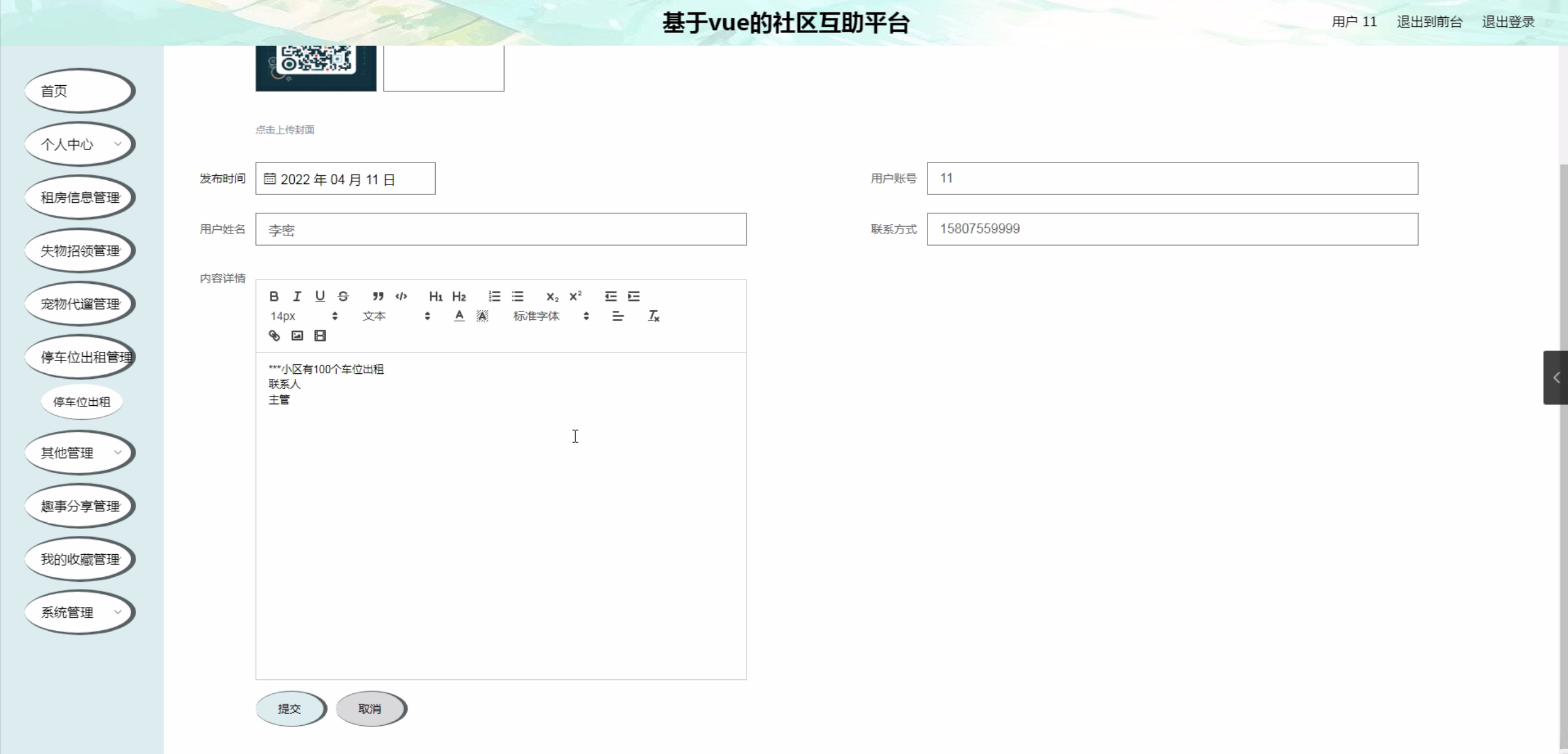Image resolution: width=1568 pixels, height=754 pixels.
Task: Toggle the ordered list button
Action: click(x=494, y=297)
